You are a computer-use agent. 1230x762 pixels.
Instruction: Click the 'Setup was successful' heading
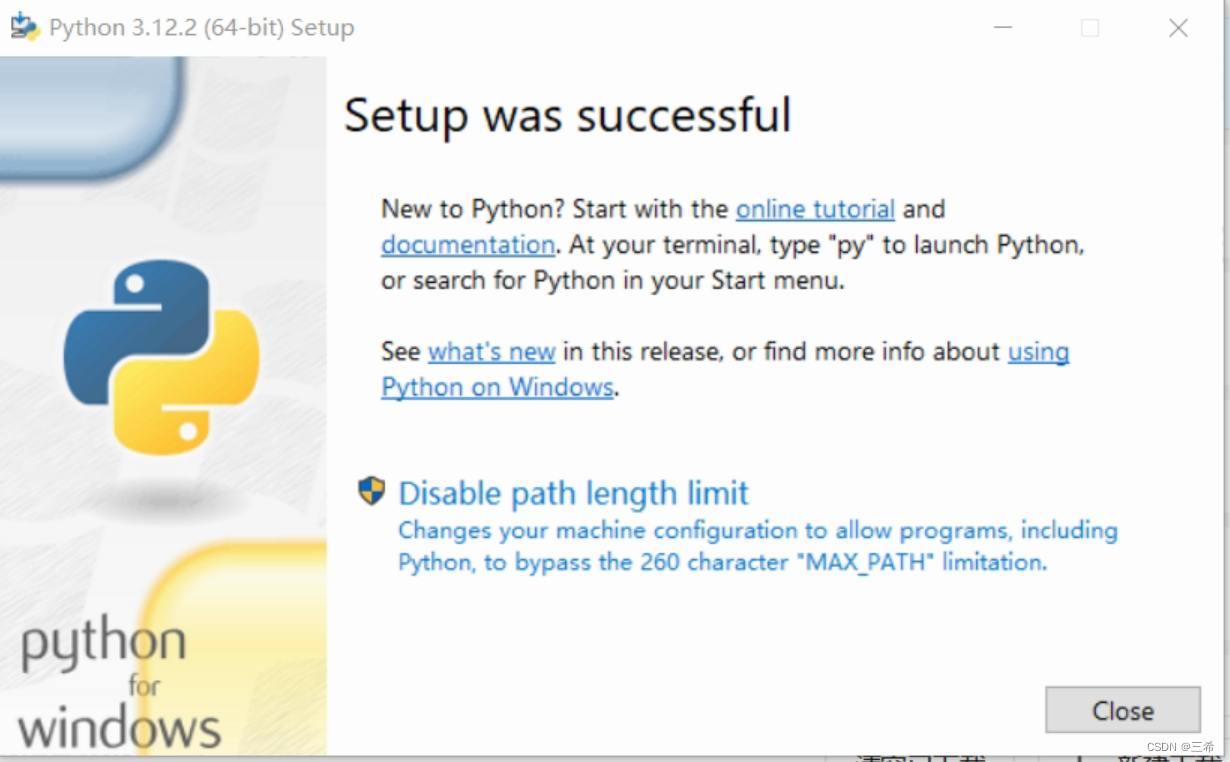coord(567,115)
